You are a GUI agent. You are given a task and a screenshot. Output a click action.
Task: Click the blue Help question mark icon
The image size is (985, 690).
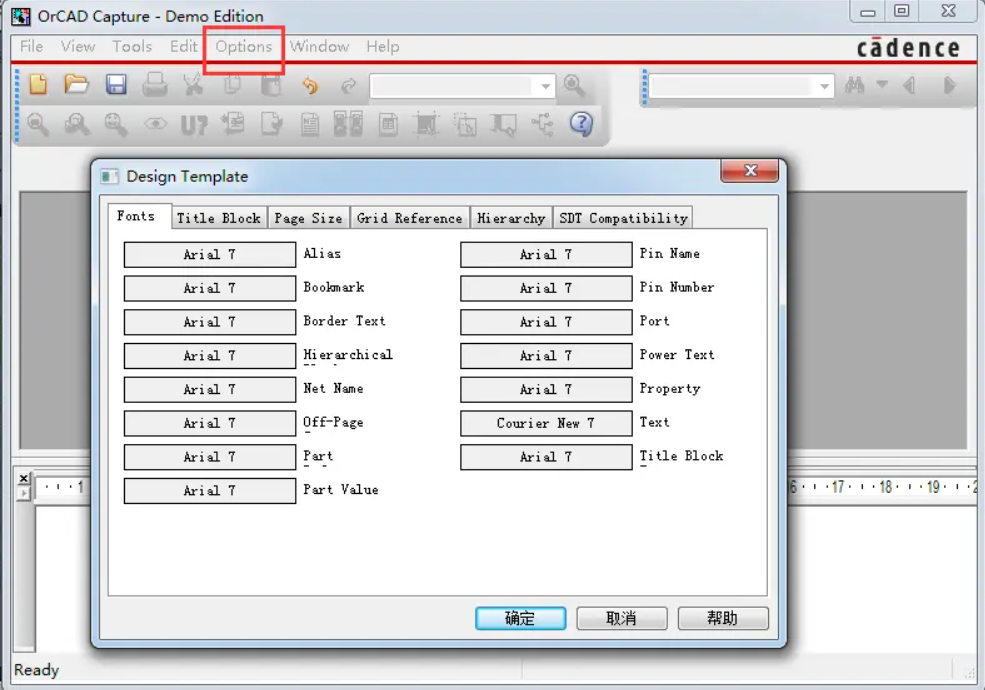pos(582,124)
